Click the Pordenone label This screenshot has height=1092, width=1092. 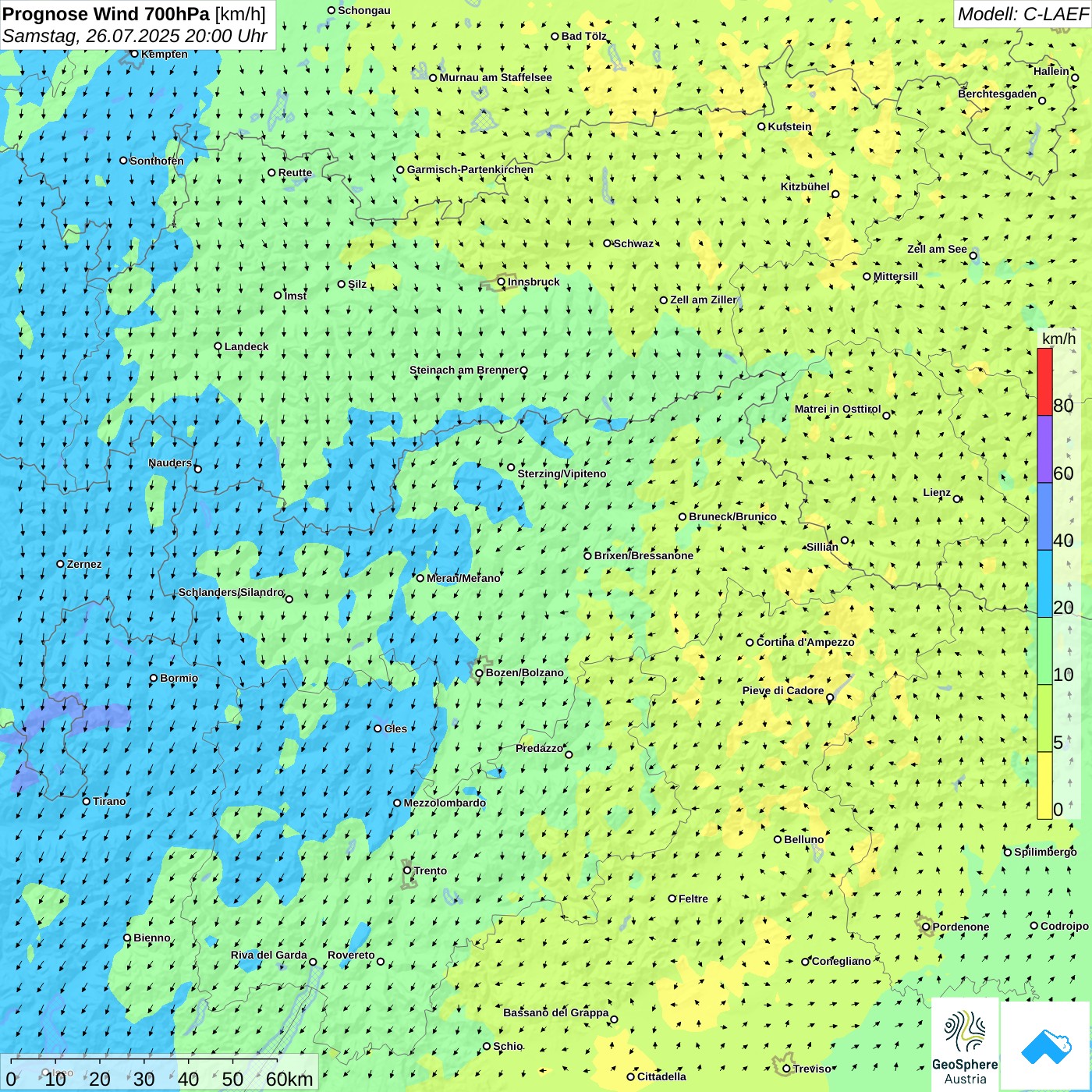961,927
